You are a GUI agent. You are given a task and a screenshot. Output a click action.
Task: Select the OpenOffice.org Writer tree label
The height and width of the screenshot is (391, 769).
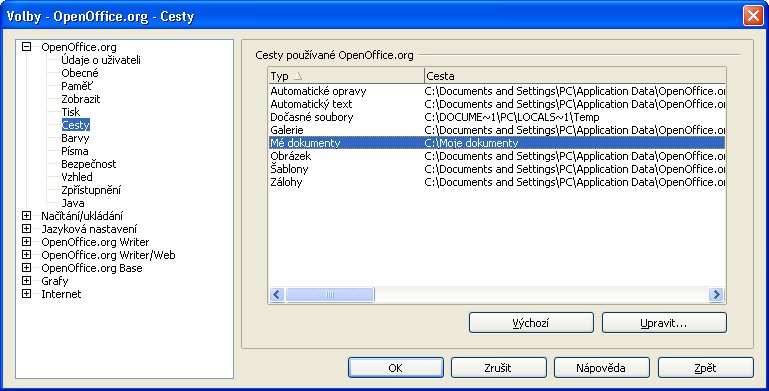pyautogui.click(x=95, y=242)
